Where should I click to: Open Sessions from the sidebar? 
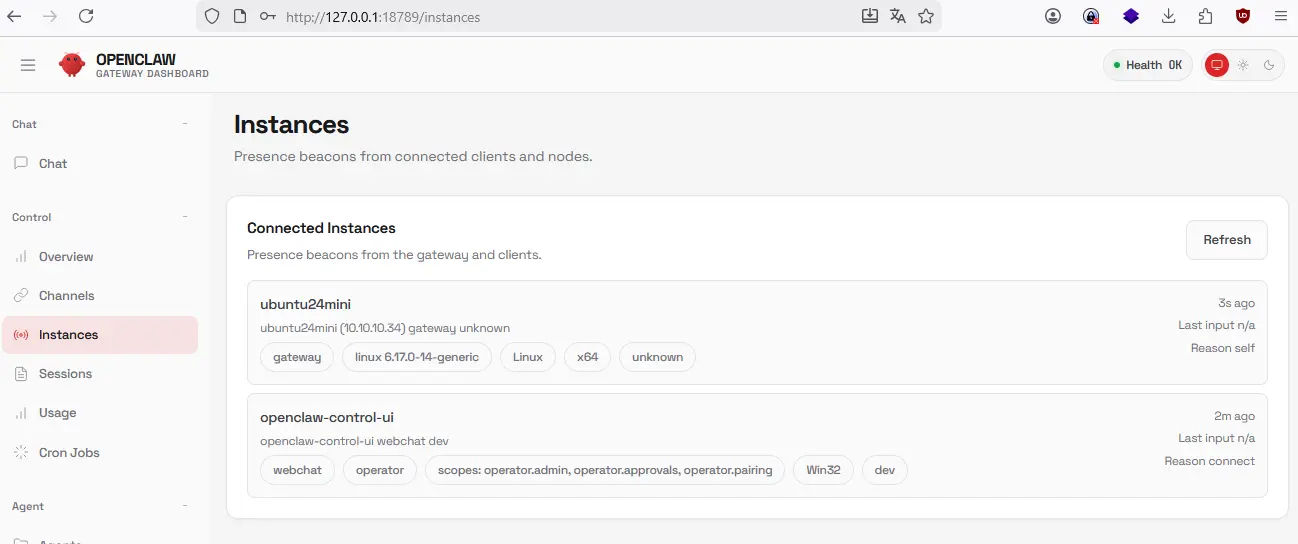[65, 374]
